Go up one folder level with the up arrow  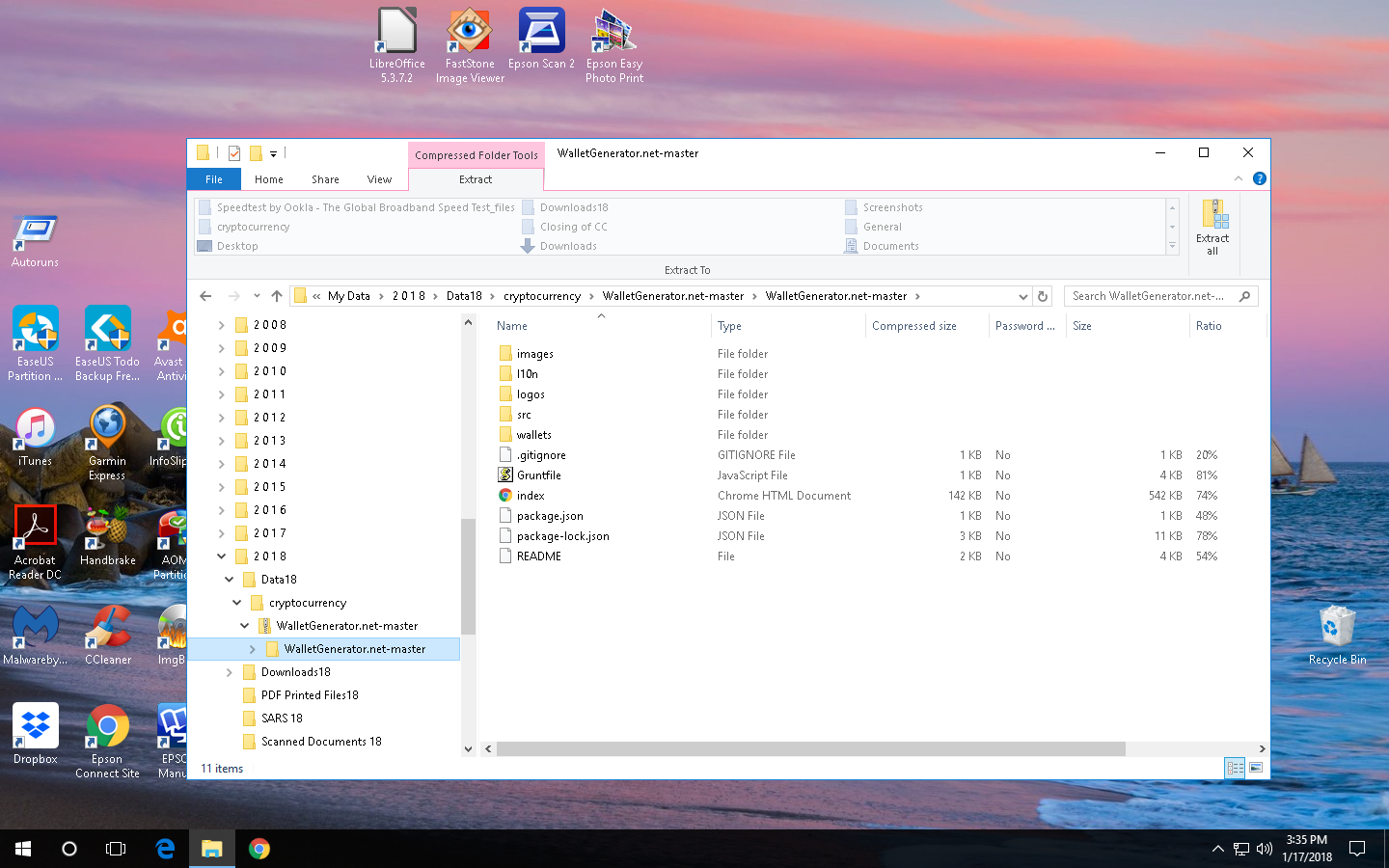278,296
